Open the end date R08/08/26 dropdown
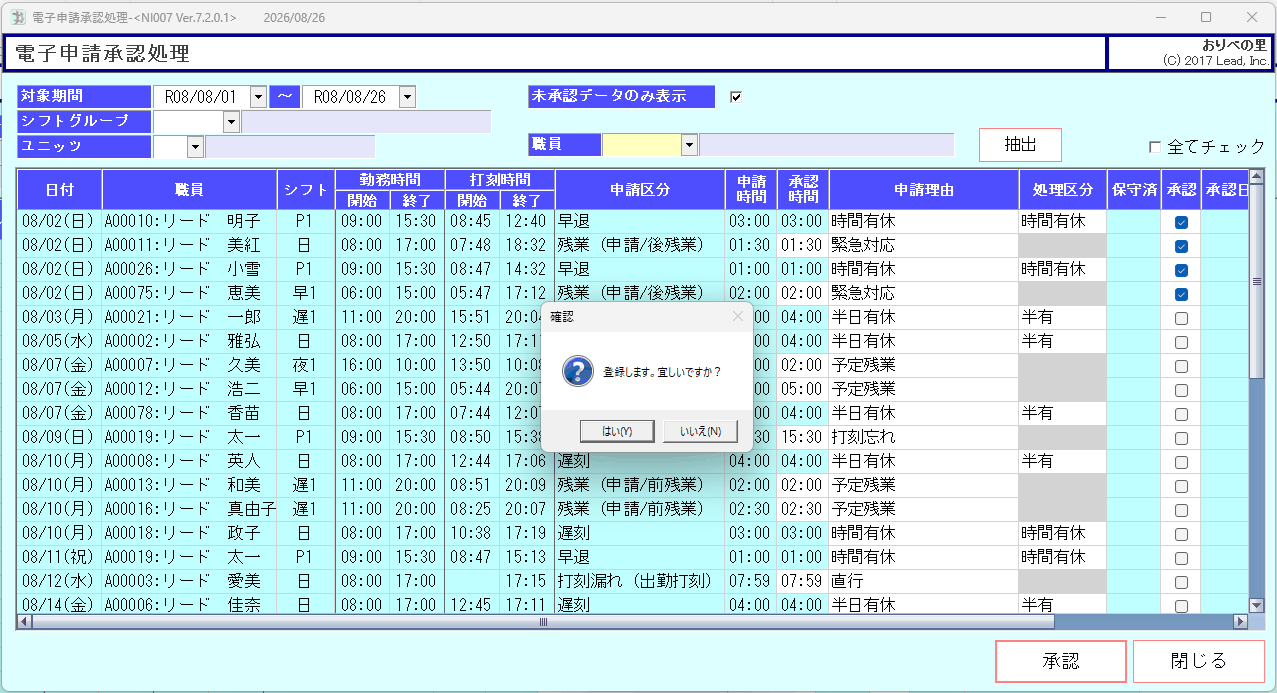1277x693 pixels. 407,97
